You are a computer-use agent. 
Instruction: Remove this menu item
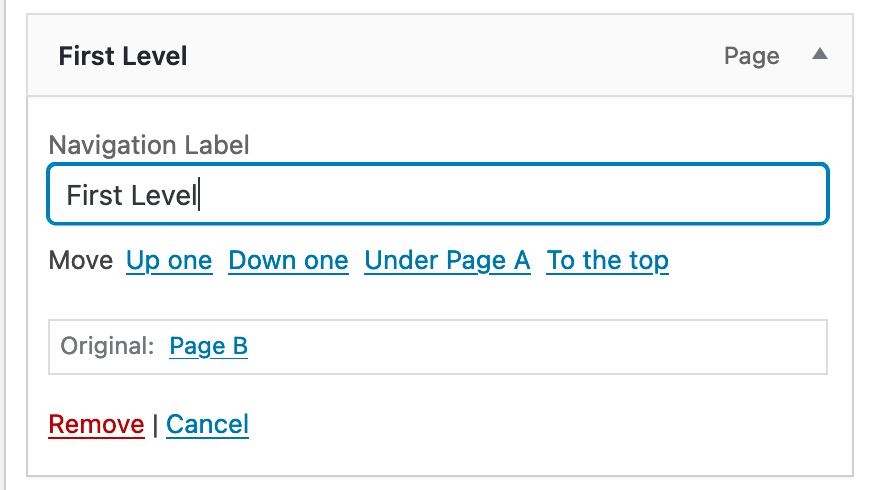96,424
